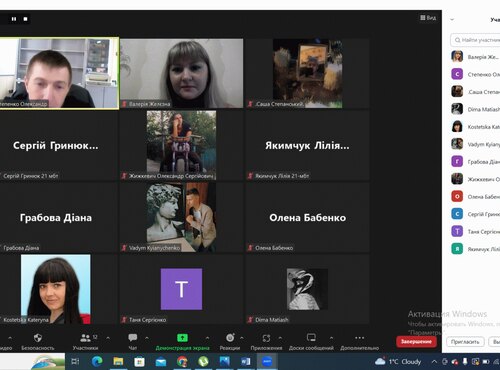Collapse the participants panel chevron
This screenshot has height=370, width=500.
452,20
